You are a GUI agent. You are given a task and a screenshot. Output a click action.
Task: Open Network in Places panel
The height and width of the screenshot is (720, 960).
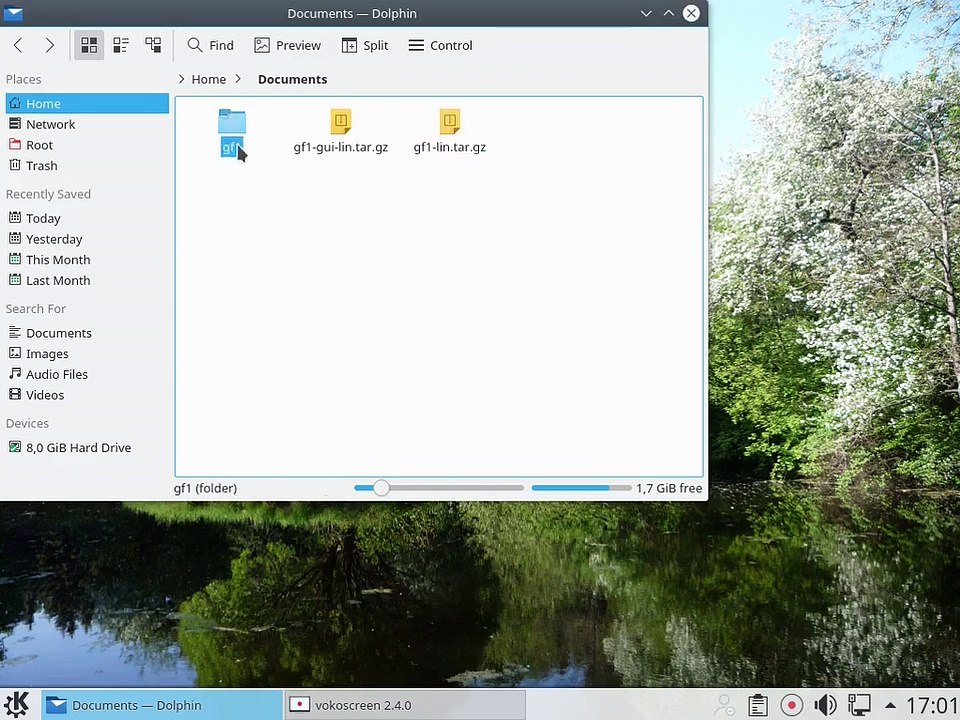point(87,124)
